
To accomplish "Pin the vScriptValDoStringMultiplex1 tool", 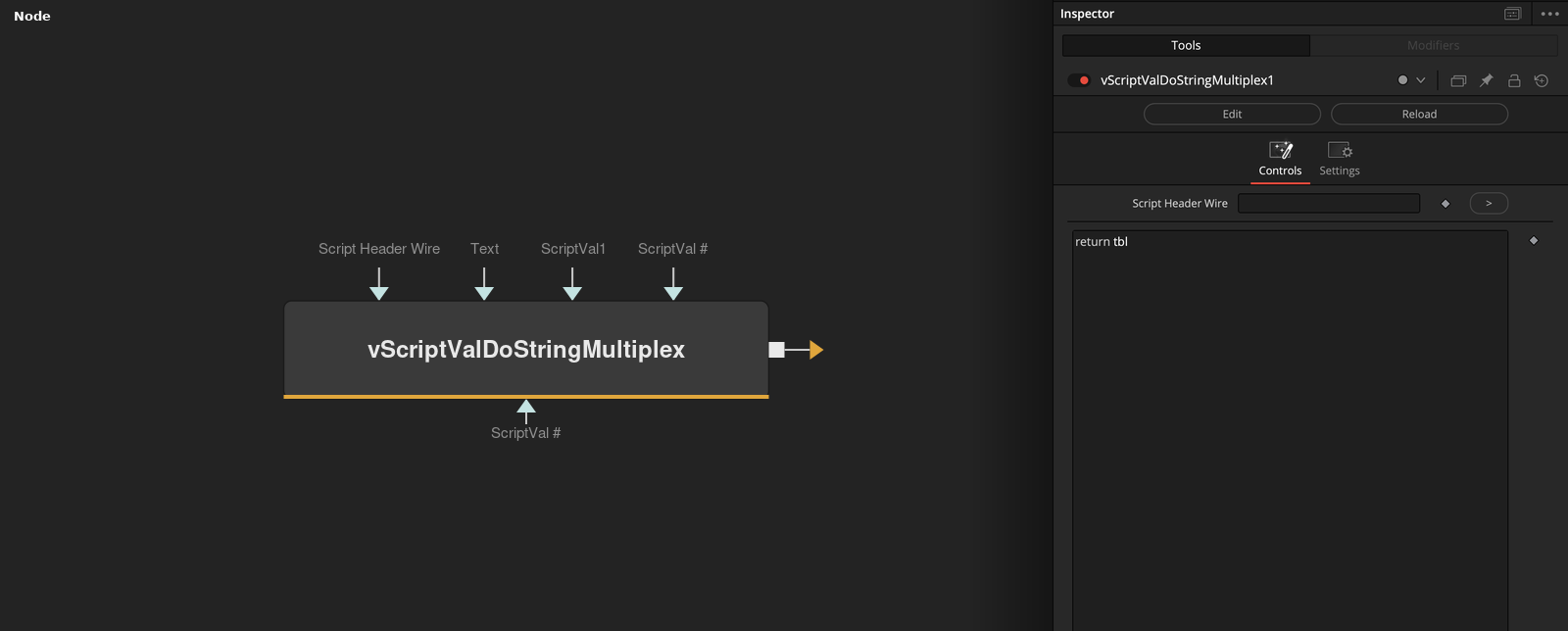I will 1486,80.
